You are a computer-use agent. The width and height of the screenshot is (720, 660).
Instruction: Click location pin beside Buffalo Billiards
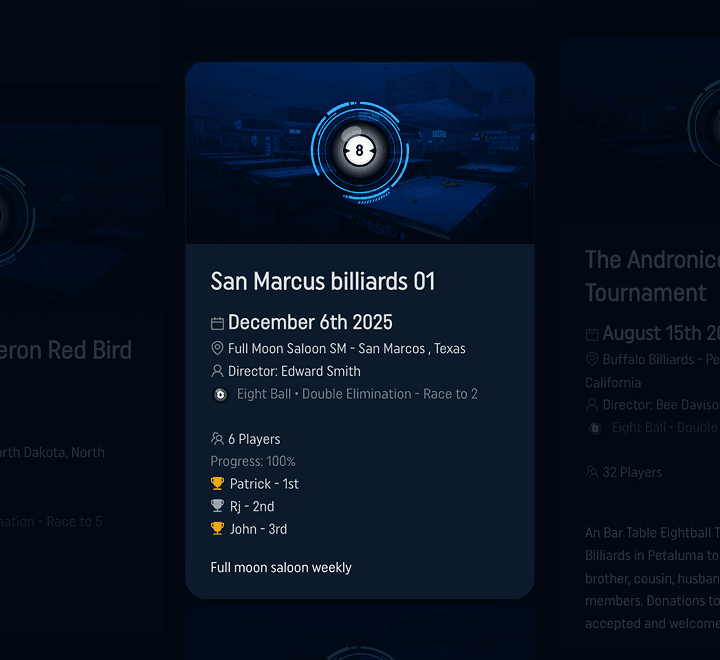pyautogui.click(x=592, y=359)
